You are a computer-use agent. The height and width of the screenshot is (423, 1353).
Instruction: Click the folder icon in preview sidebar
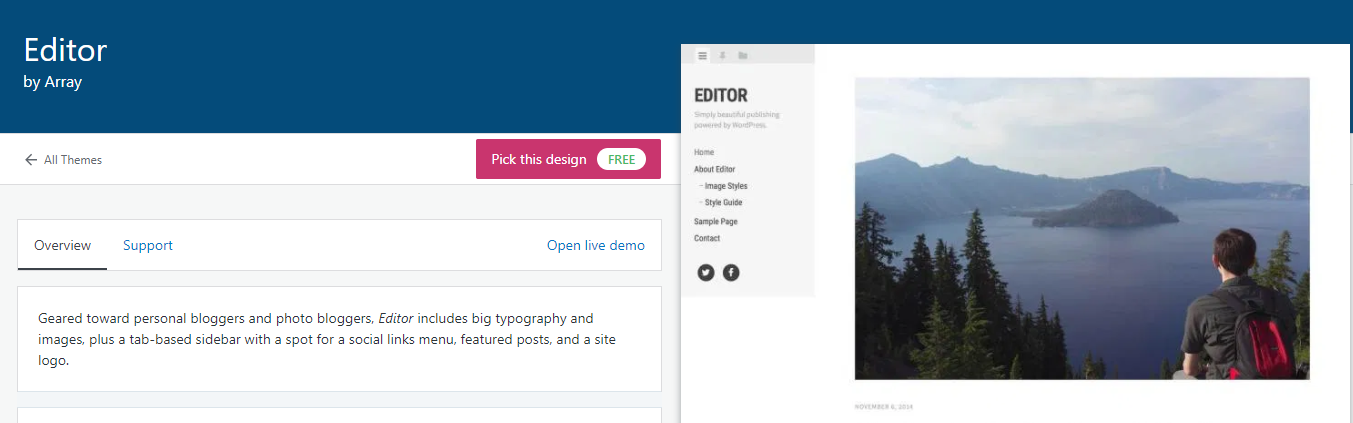[743, 56]
